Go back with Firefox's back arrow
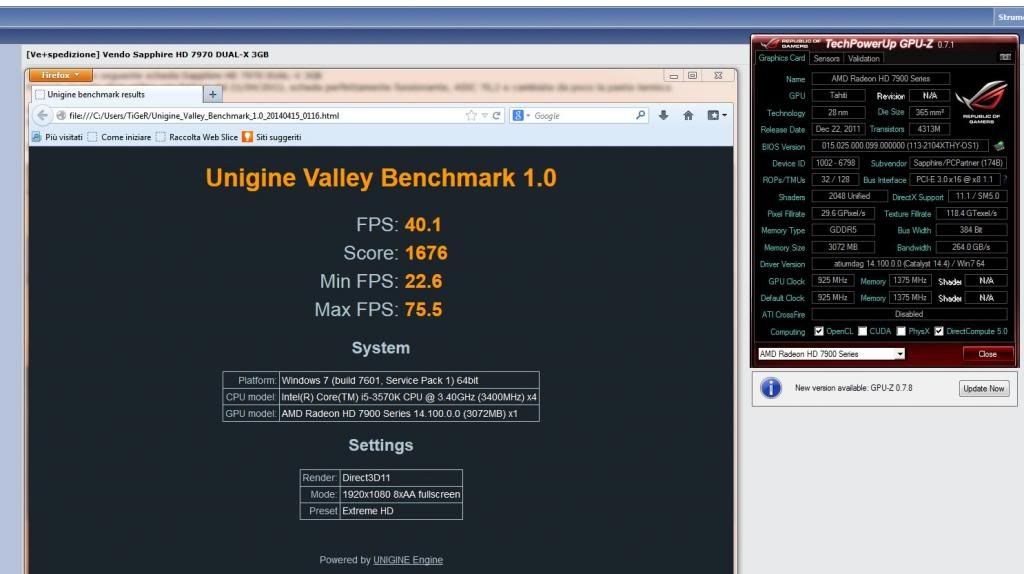This screenshot has height=574, width=1024. [x=42, y=116]
